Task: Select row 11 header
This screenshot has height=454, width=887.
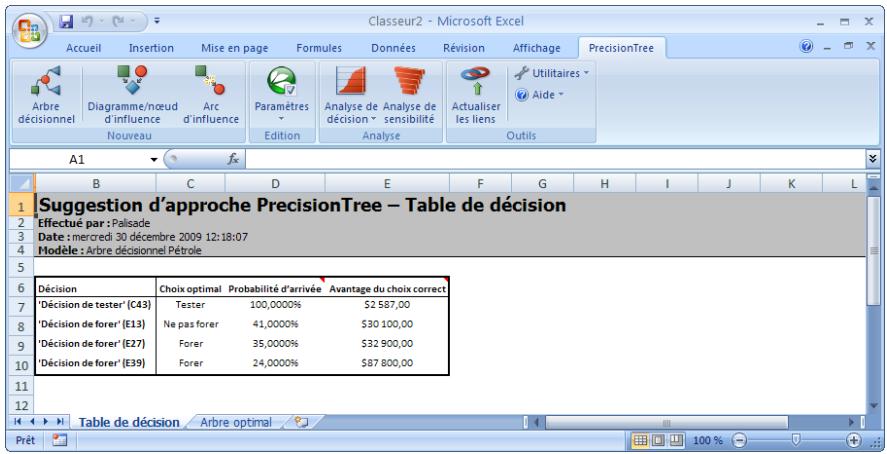Action: (22, 386)
